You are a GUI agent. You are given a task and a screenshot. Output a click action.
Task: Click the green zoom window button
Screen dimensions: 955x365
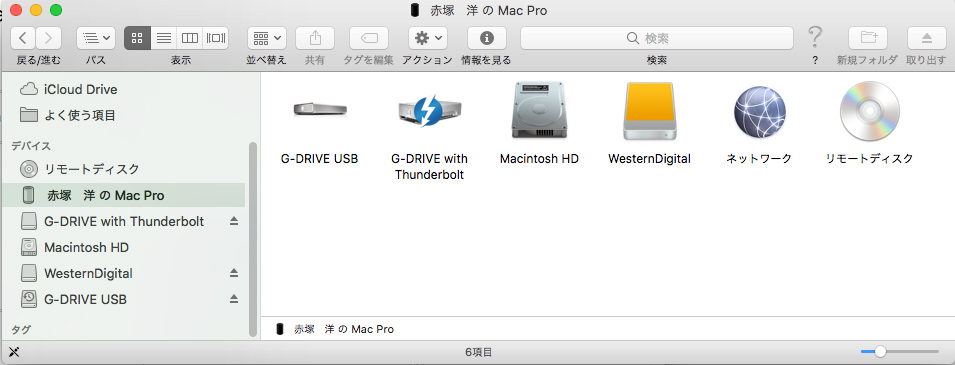pyautogui.click(x=55, y=10)
